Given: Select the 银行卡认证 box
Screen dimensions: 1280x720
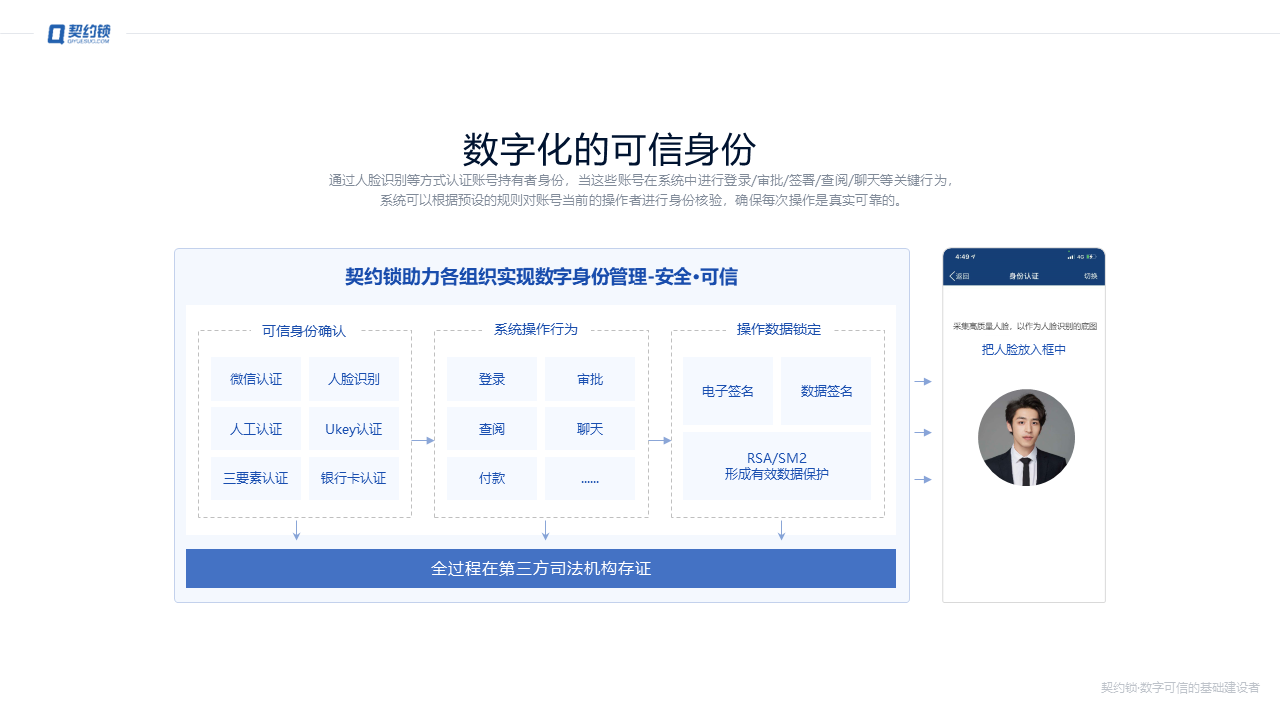Looking at the screenshot, I should click(354, 478).
